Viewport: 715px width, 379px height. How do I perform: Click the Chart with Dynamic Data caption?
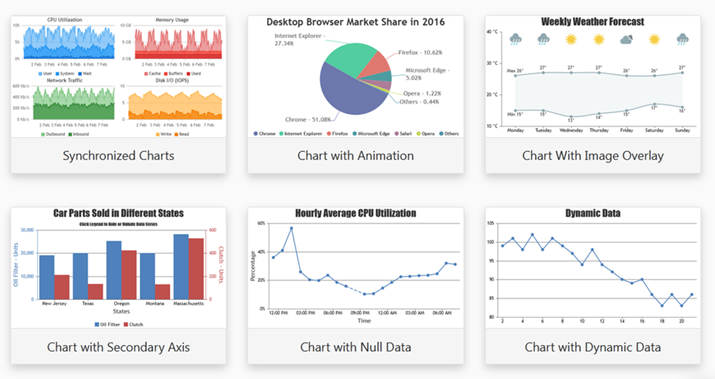pyautogui.click(x=593, y=347)
